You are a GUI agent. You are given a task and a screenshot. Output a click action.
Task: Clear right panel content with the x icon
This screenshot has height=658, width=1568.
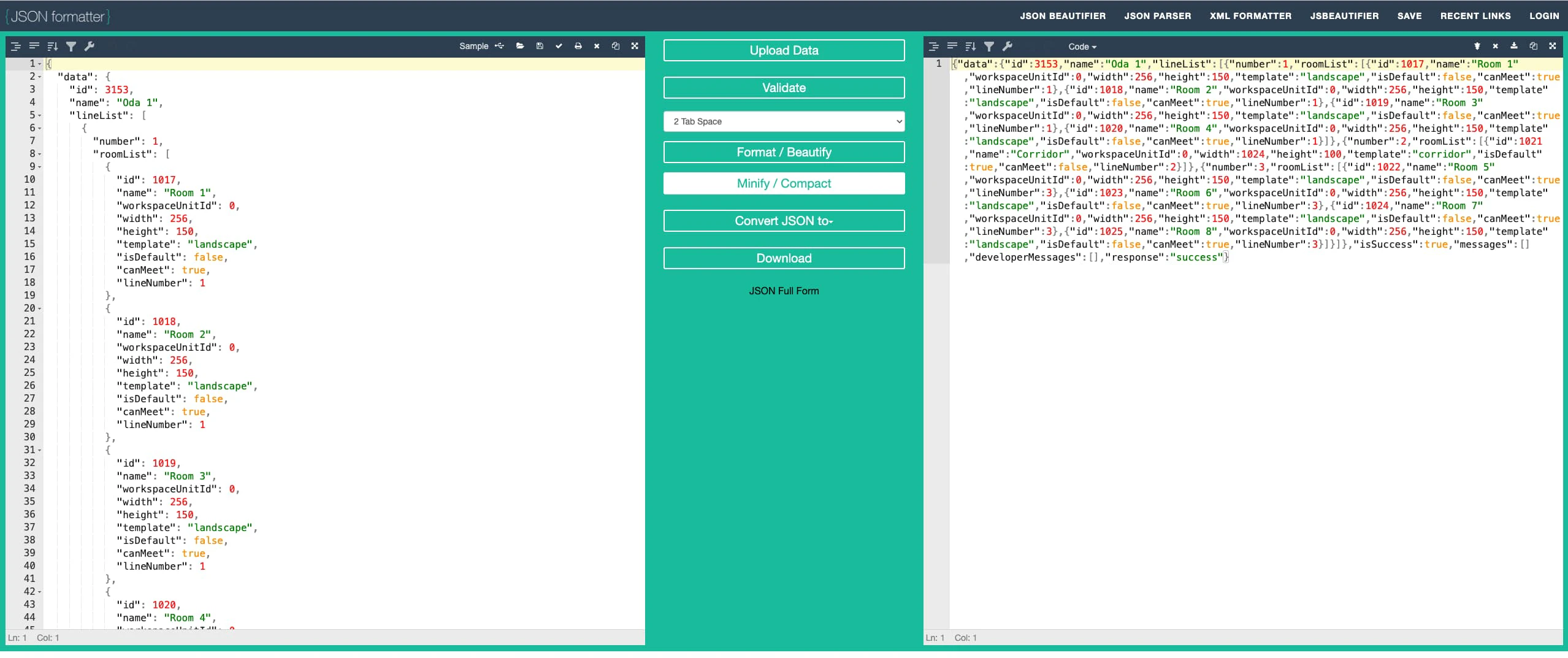coord(1496,46)
